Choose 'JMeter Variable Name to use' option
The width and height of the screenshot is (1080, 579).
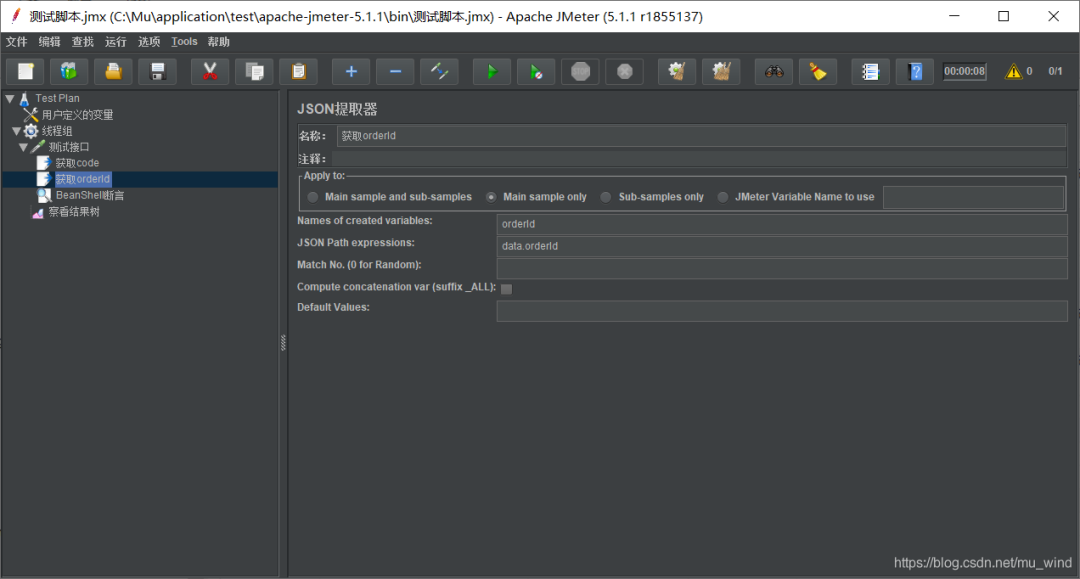(723, 197)
